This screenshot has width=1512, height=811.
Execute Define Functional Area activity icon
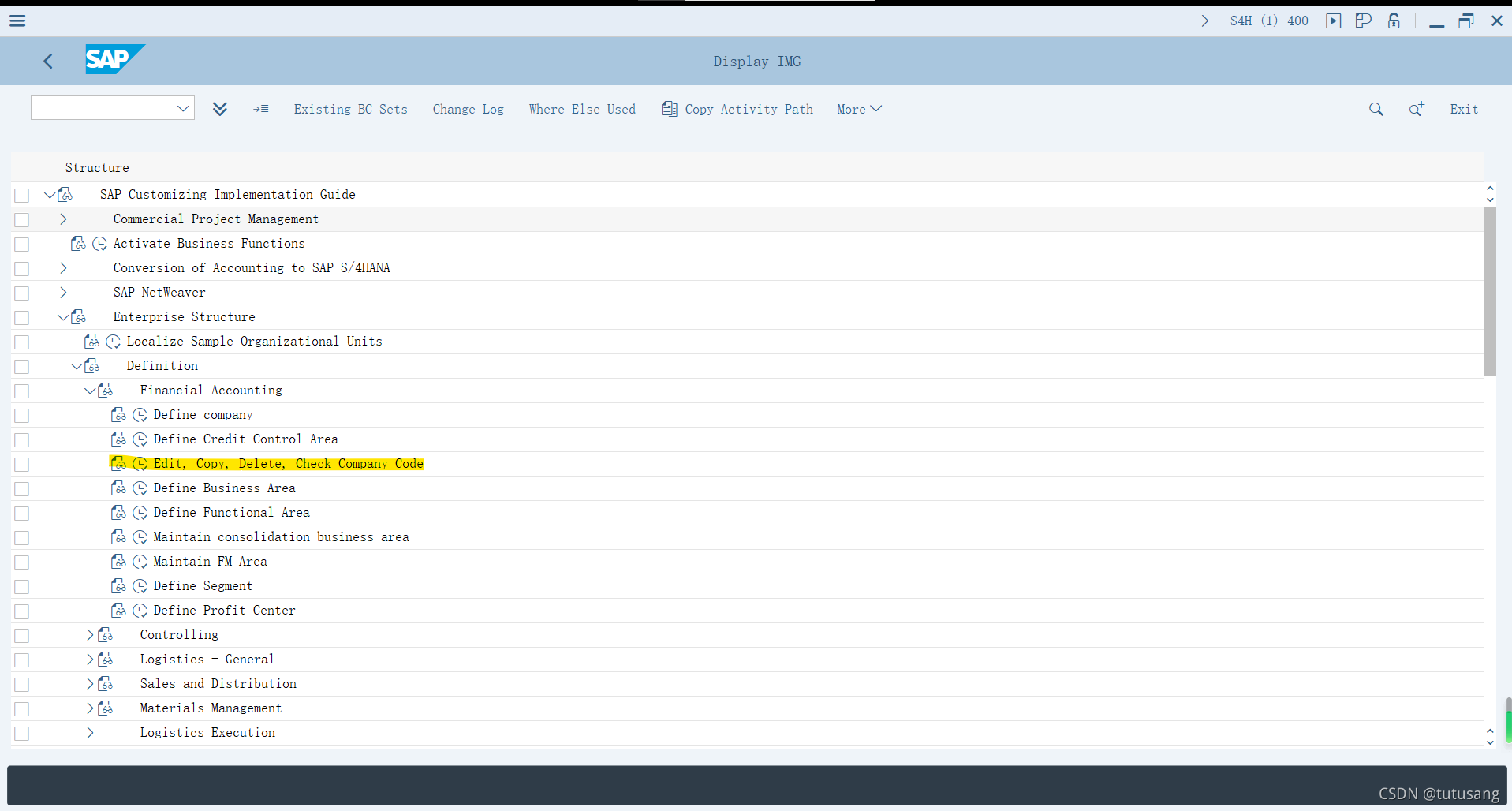pos(140,513)
